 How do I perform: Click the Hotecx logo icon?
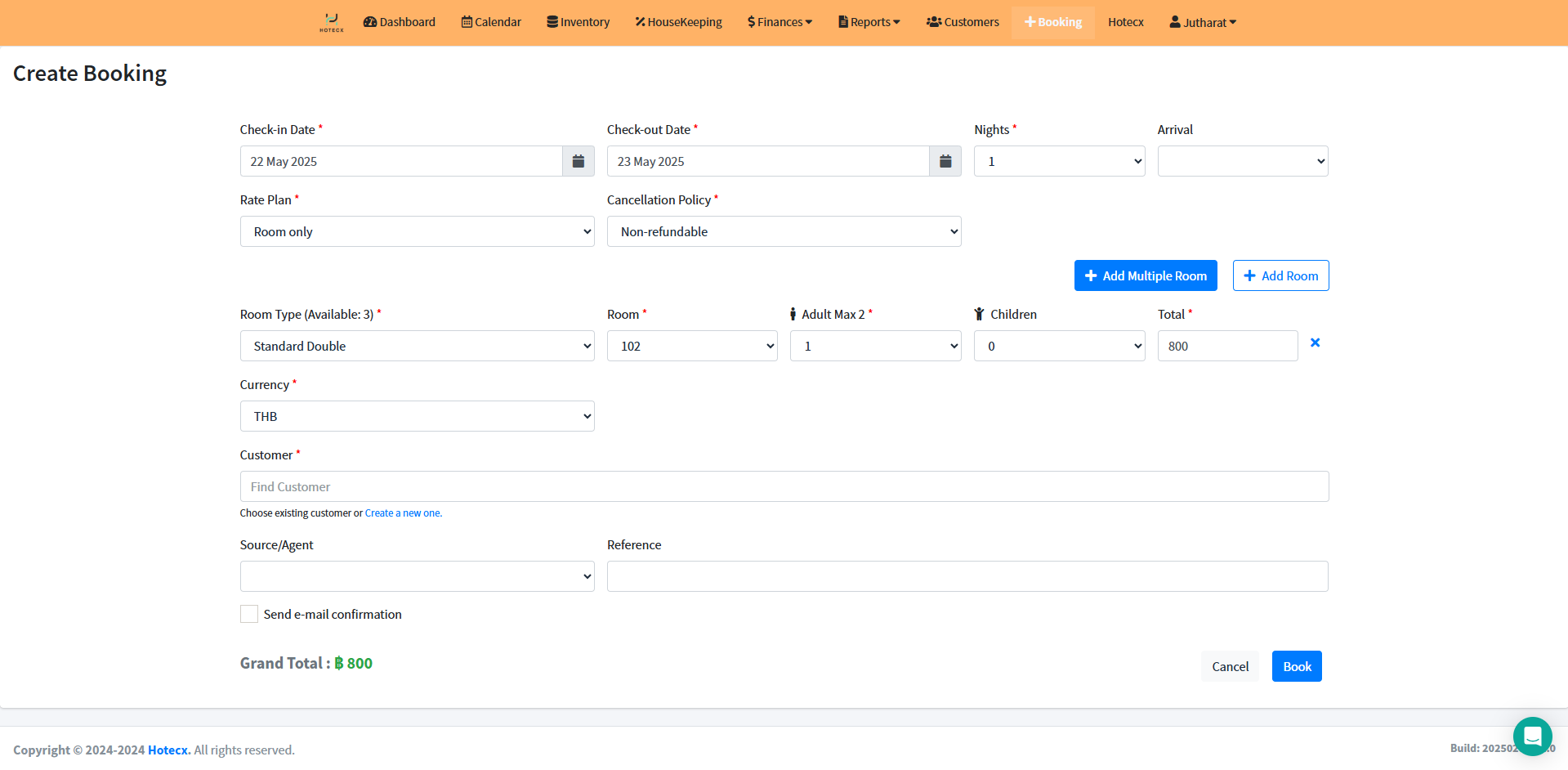click(x=331, y=22)
